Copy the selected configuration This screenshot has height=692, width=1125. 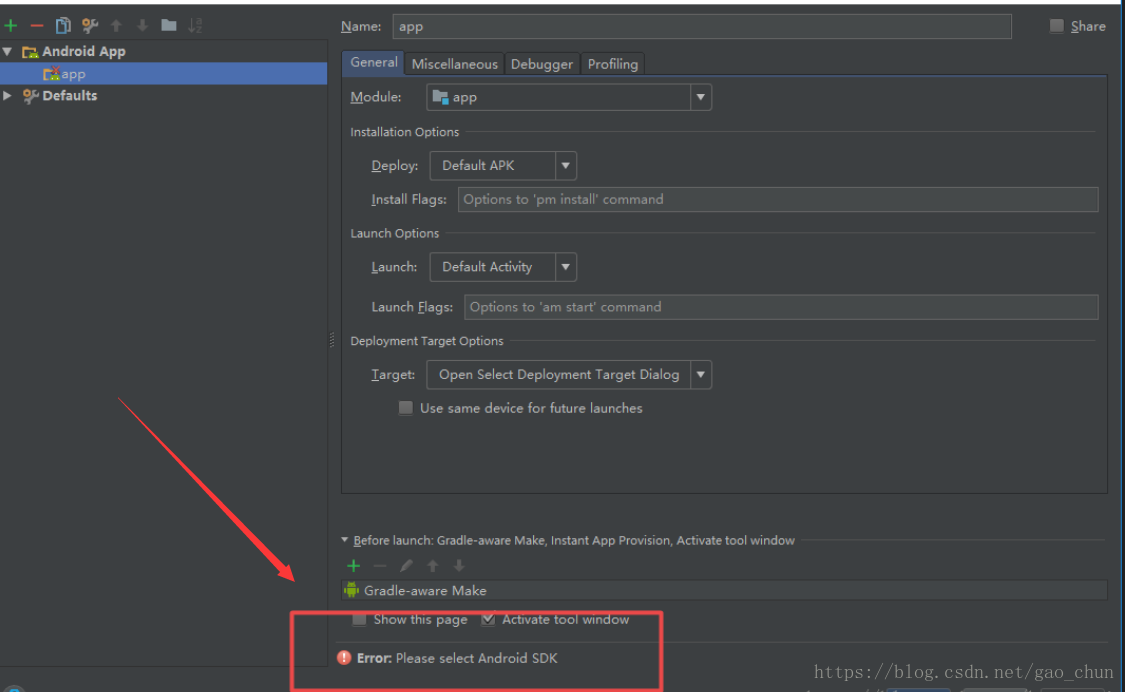click(x=63, y=26)
